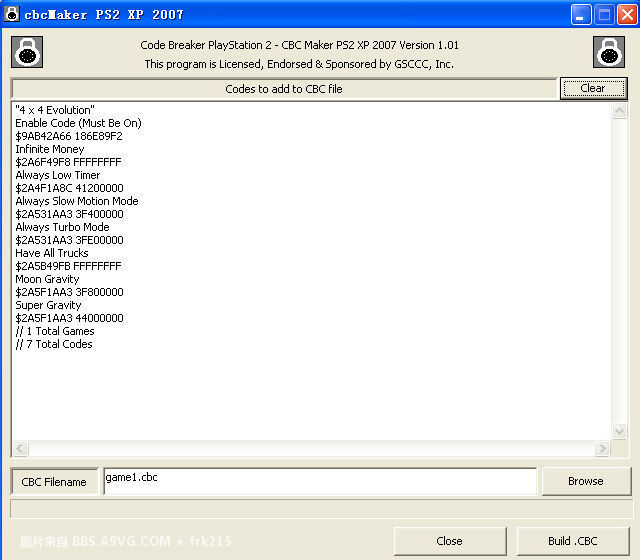The image size is (640, 560).
Task: Click the "4 x 4 Evolution" game title line
Action: coord(55,110)
